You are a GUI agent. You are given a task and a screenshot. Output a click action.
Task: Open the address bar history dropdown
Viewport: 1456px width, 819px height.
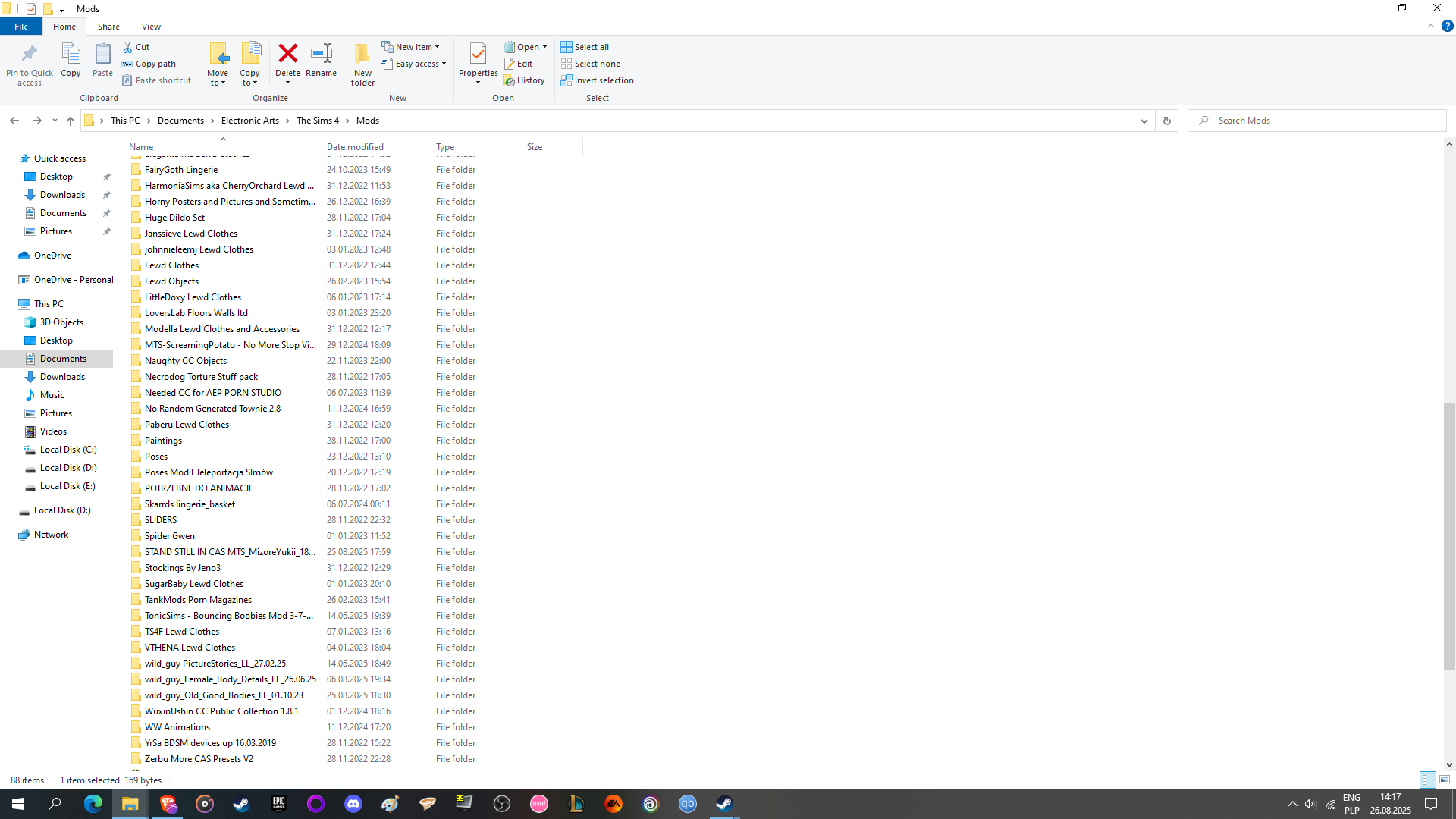(1144, 121)
